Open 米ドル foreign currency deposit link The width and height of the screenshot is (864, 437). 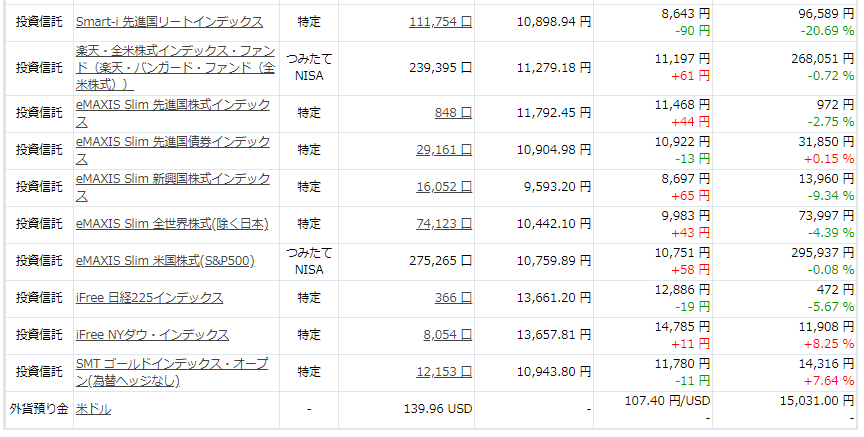[93, 409]
